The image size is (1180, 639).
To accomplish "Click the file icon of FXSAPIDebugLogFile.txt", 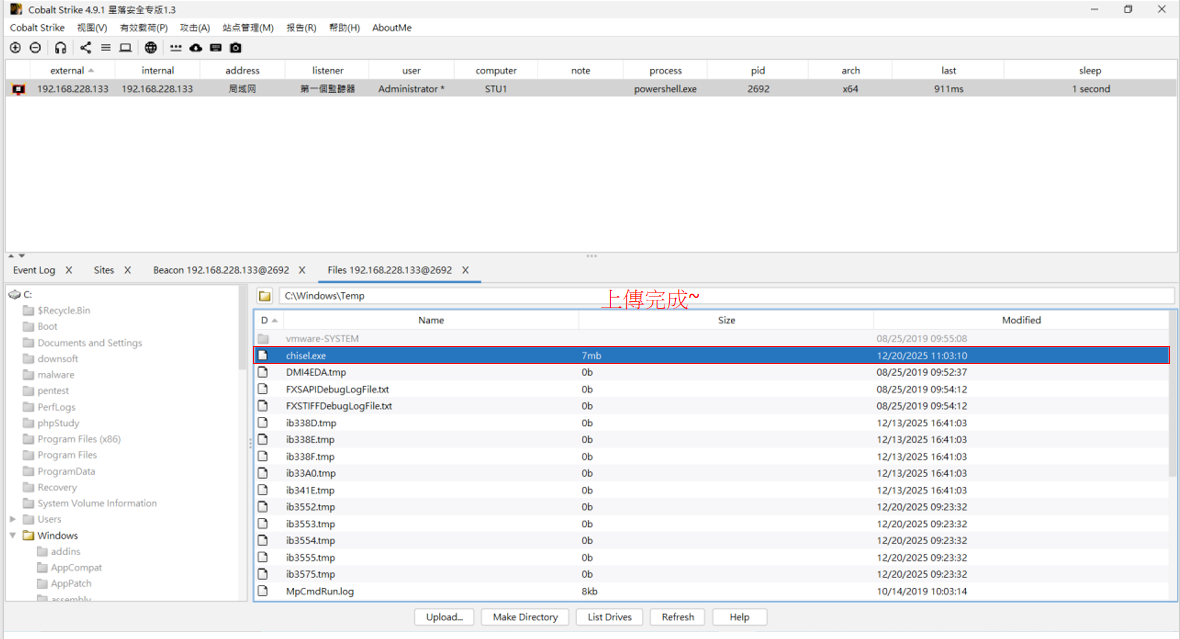I will (x=263, y=389).
